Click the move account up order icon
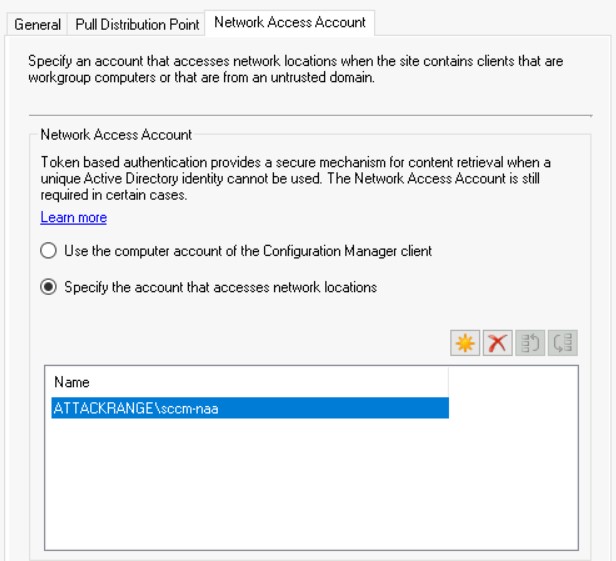Viewport: 616px width, 561px height. tap(530, 343)
